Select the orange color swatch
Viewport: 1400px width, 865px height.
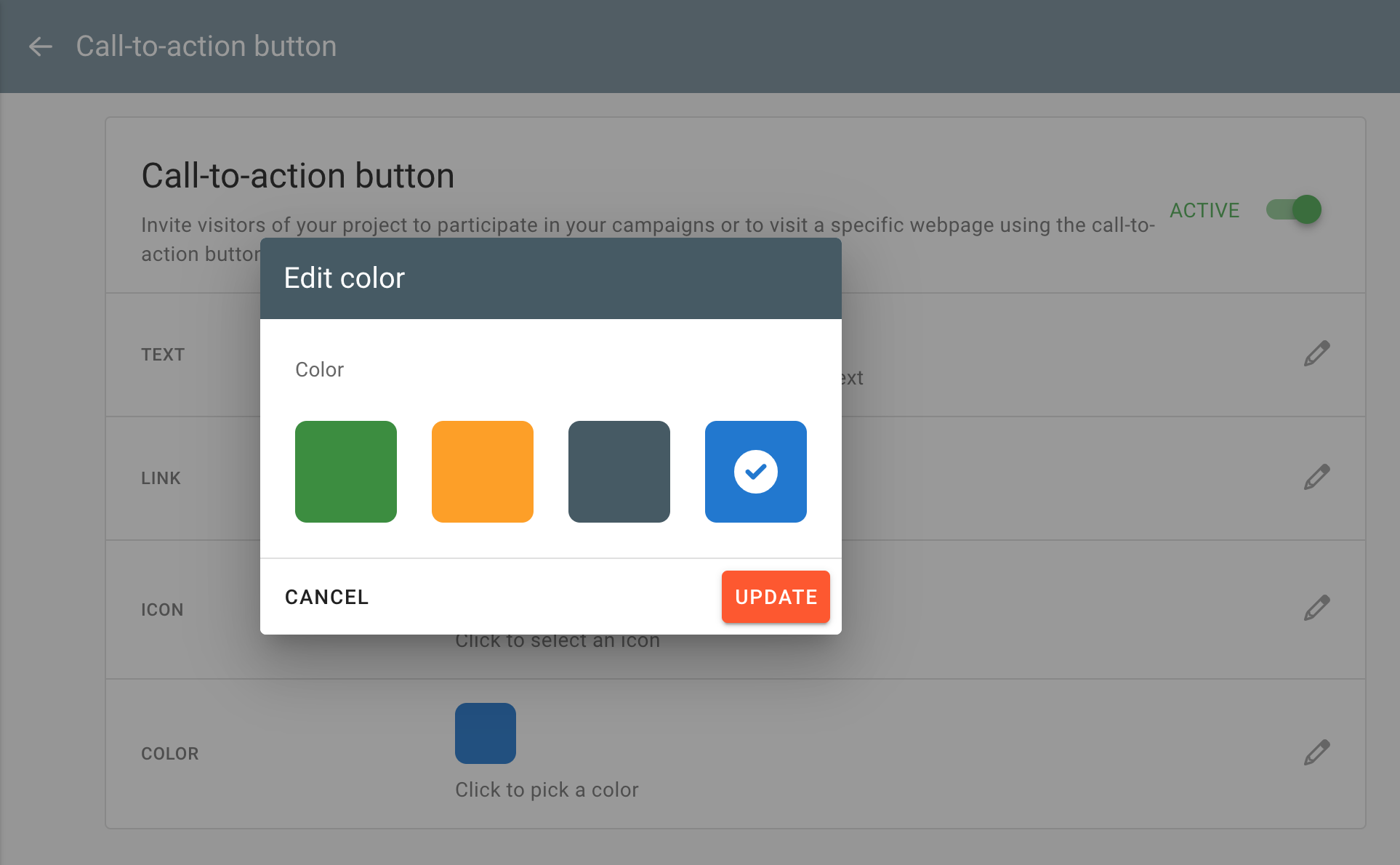click(483, 472)
